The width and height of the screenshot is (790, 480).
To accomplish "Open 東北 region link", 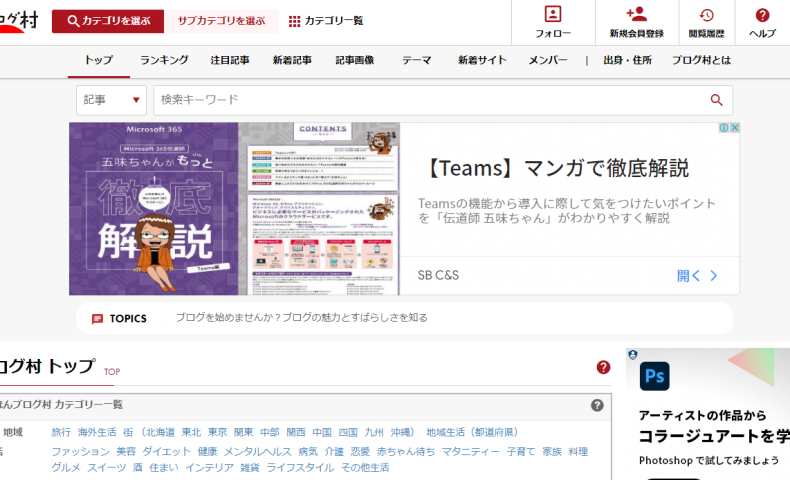I will [191, 432].
